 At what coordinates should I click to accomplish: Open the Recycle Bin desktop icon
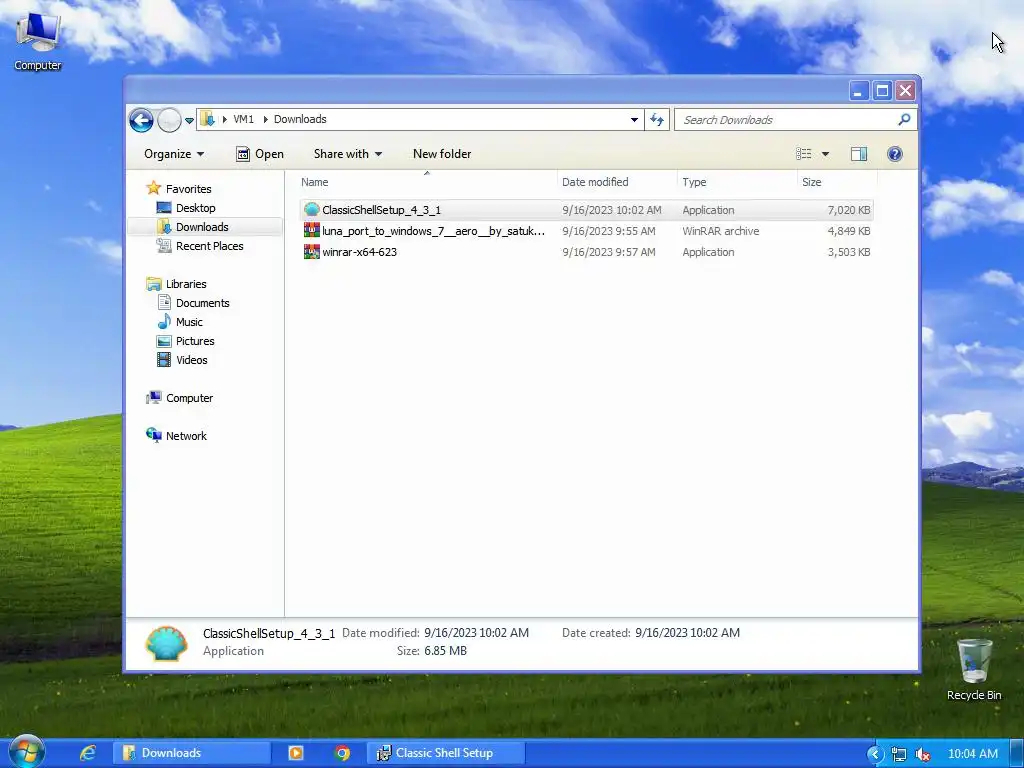click(x=974, y=669)
